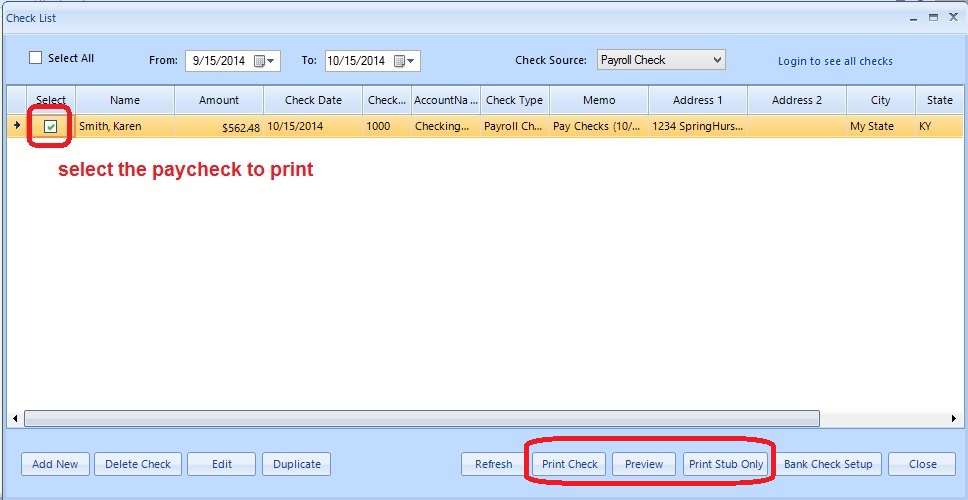Click the row indicator arrow for Smith, Karen

tap(16, 126)
